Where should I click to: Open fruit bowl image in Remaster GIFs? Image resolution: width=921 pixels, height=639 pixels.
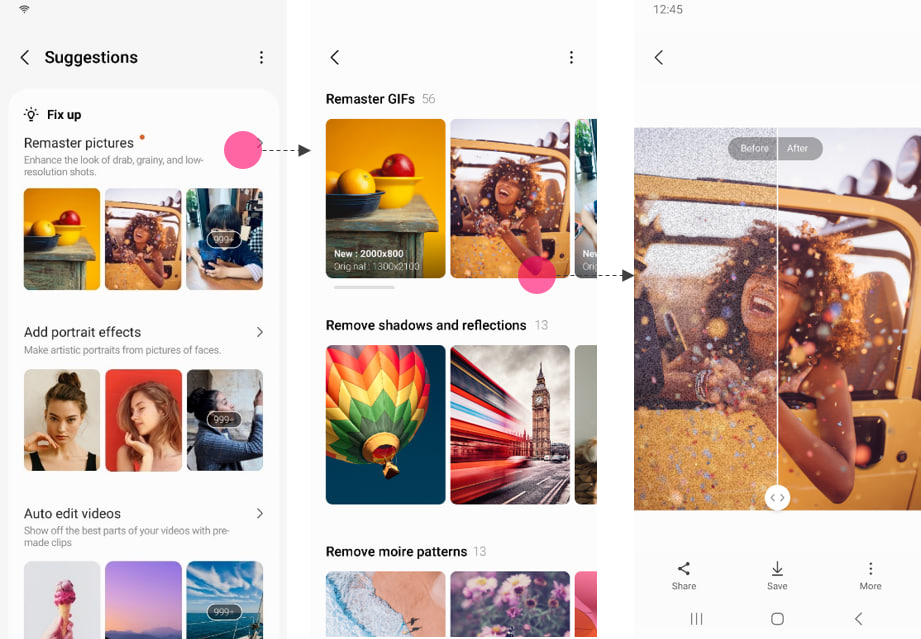[x=385, y=199]
